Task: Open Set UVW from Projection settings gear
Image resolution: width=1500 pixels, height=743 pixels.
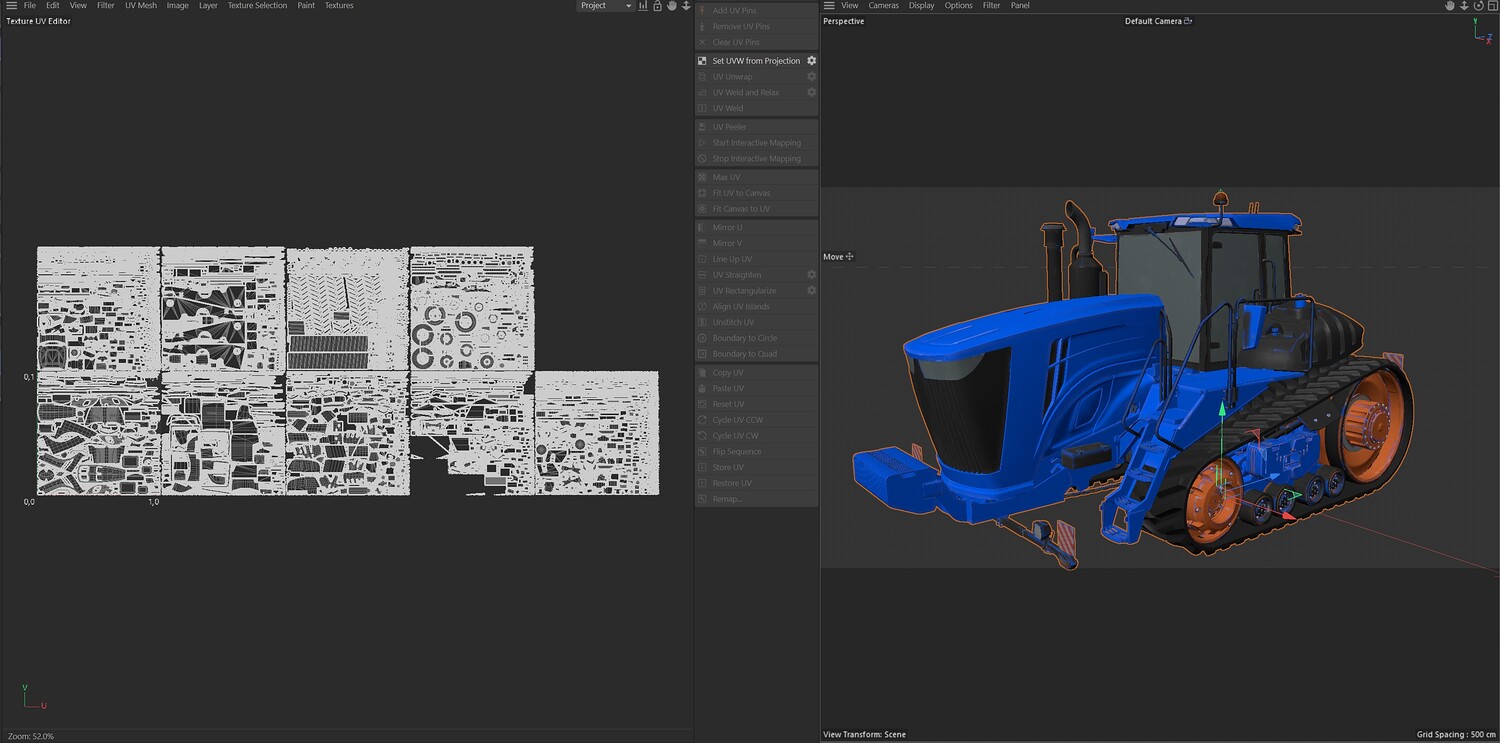Action: coord(812,61)
